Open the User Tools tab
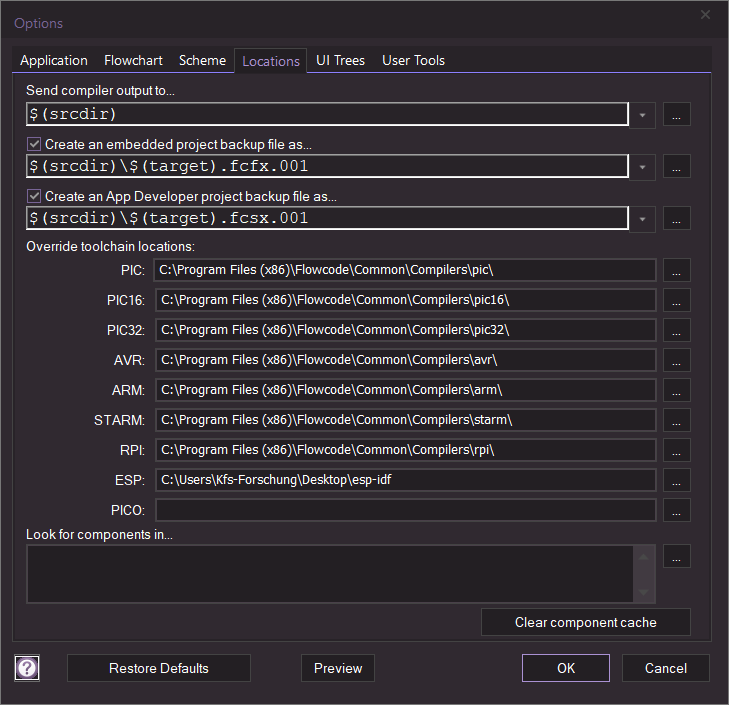Viewport: 729px width, 705px height. pyautogui.click(x=413, y=60)
